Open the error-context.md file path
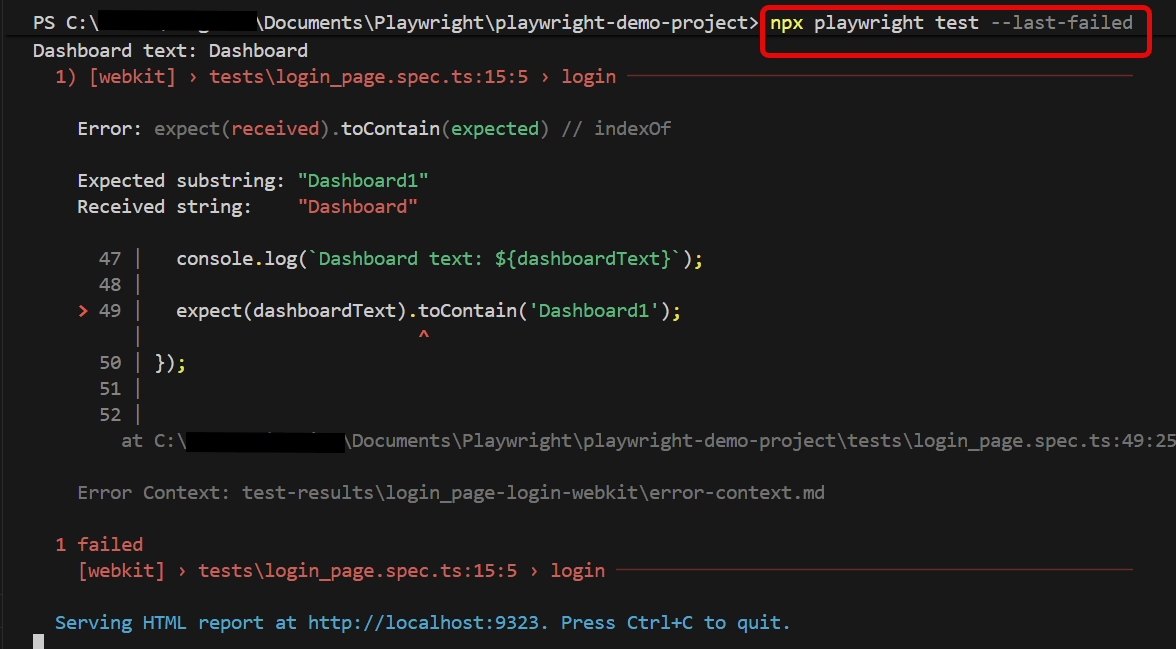The image size is (1176, 649). 533,493
